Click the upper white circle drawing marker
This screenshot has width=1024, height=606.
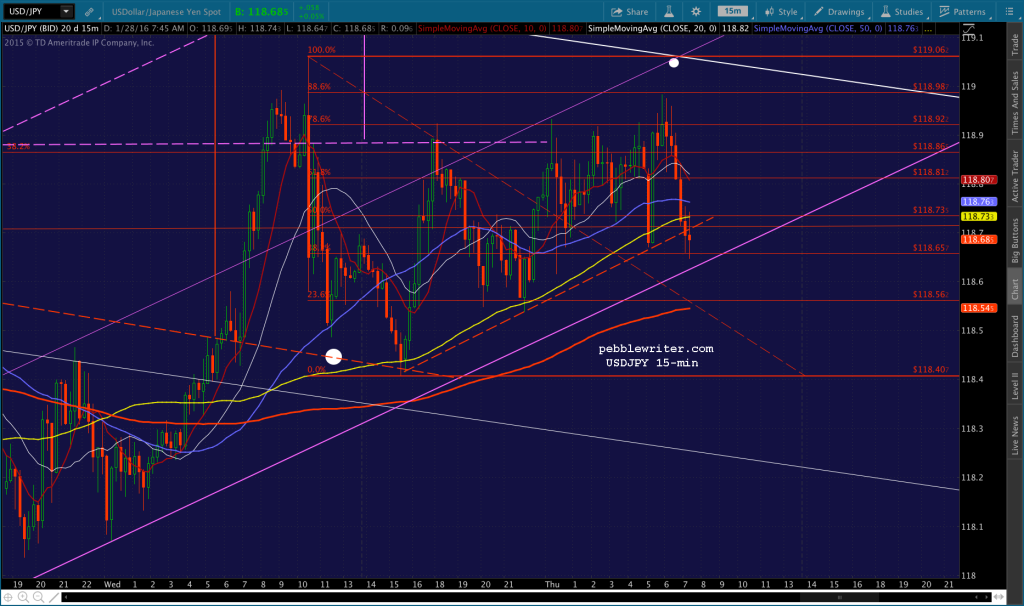pyautogui.click(x=674, y=63)
